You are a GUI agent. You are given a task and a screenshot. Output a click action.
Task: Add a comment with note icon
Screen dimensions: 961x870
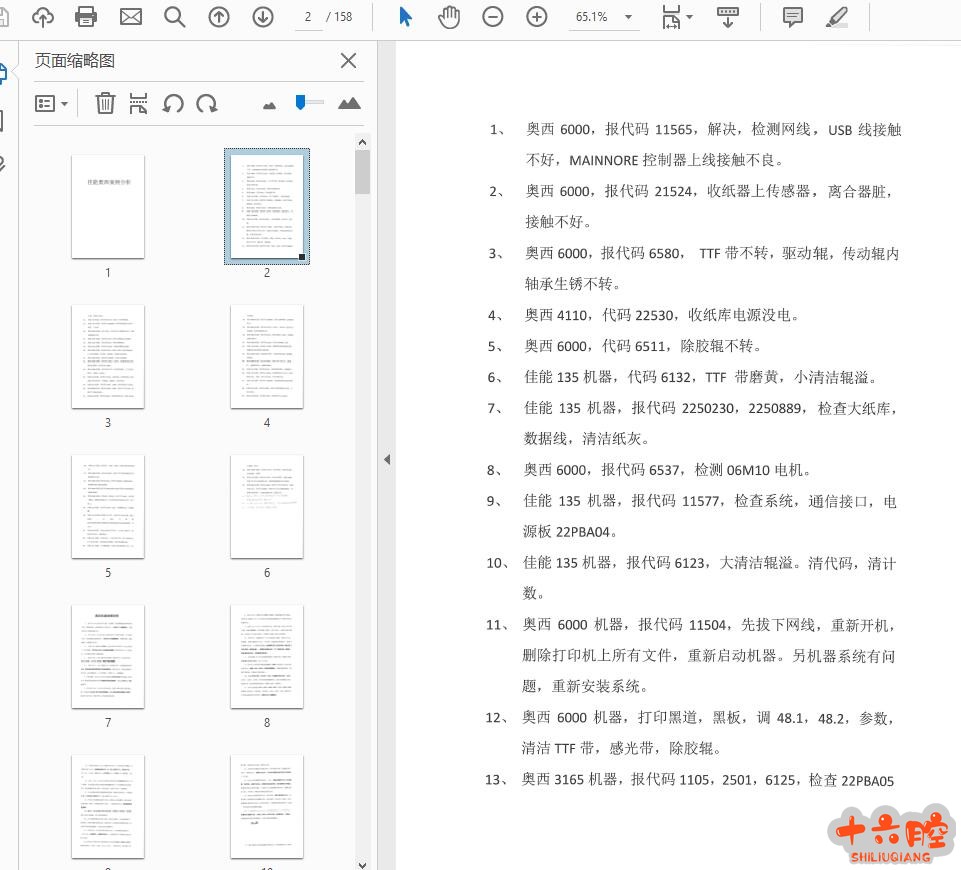(793, 17)
